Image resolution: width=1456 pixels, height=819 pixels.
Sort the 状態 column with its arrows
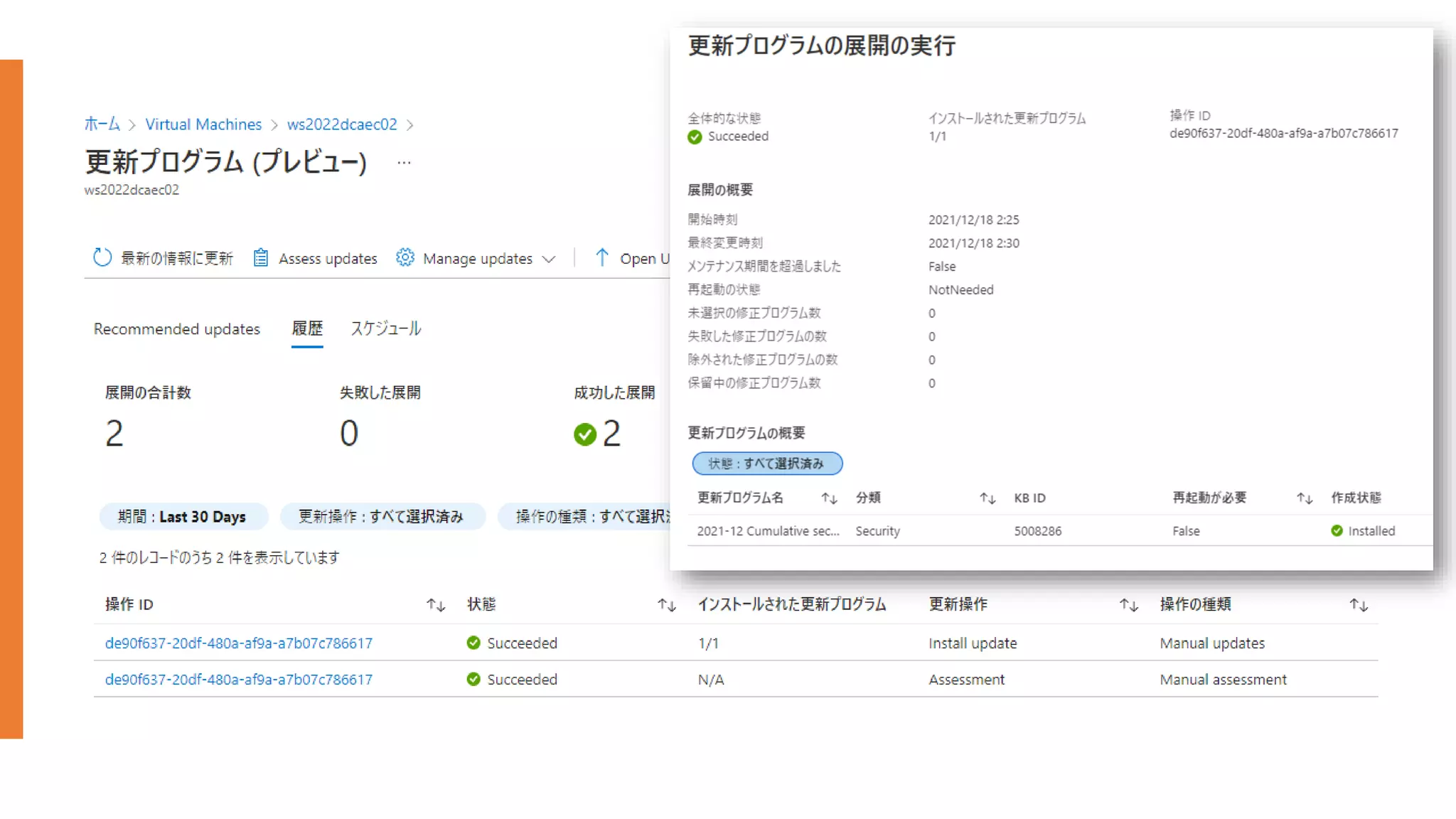click(x=666, y=605)
